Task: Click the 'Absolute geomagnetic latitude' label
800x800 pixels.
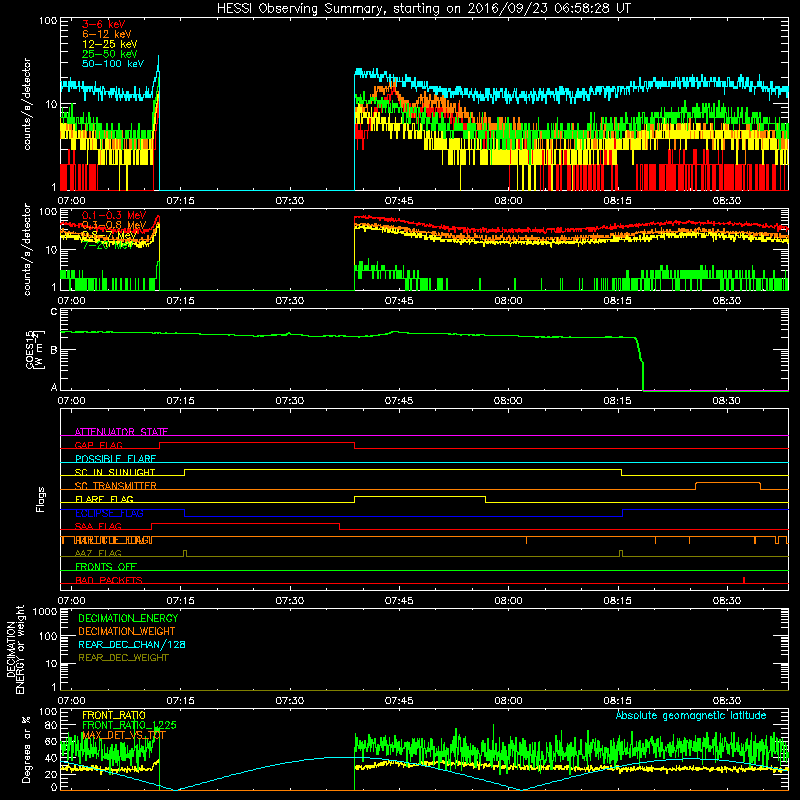Action: (691, 716)
